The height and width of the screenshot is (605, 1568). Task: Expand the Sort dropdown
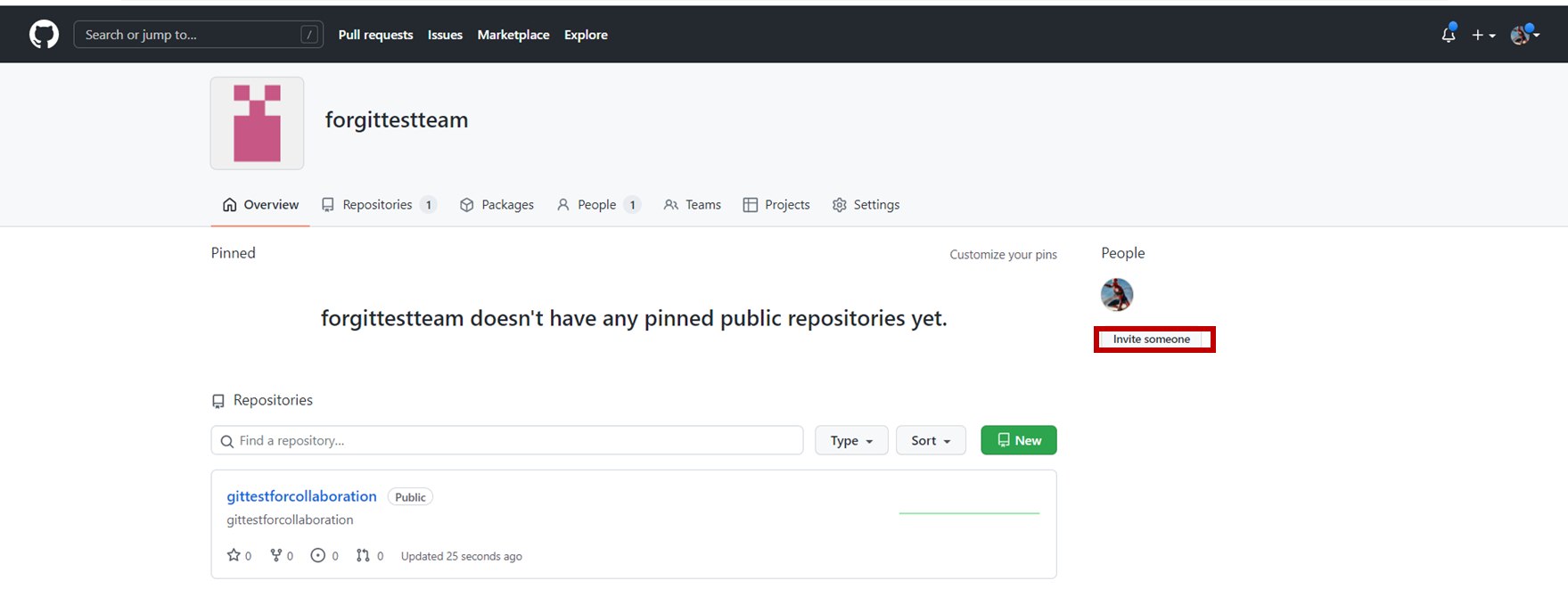tap(931, 440)
